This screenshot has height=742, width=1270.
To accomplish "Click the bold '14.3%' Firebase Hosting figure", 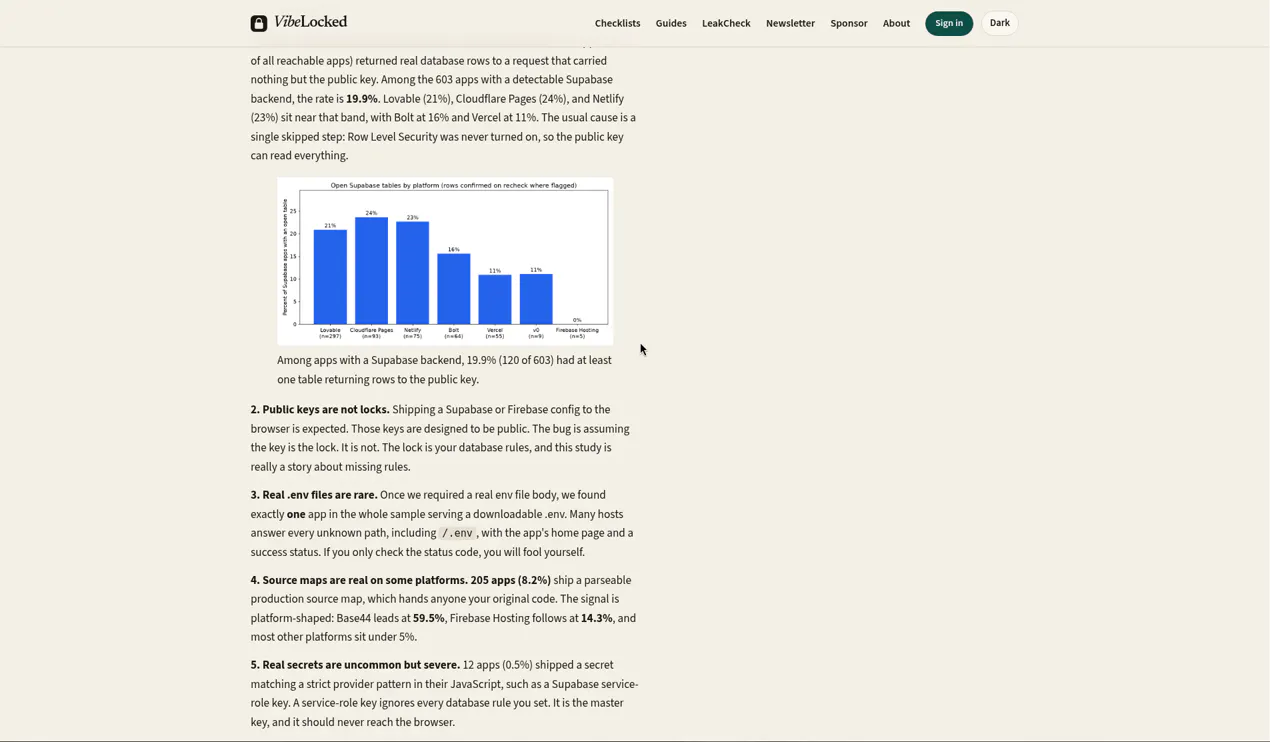I will pos(597,618).
